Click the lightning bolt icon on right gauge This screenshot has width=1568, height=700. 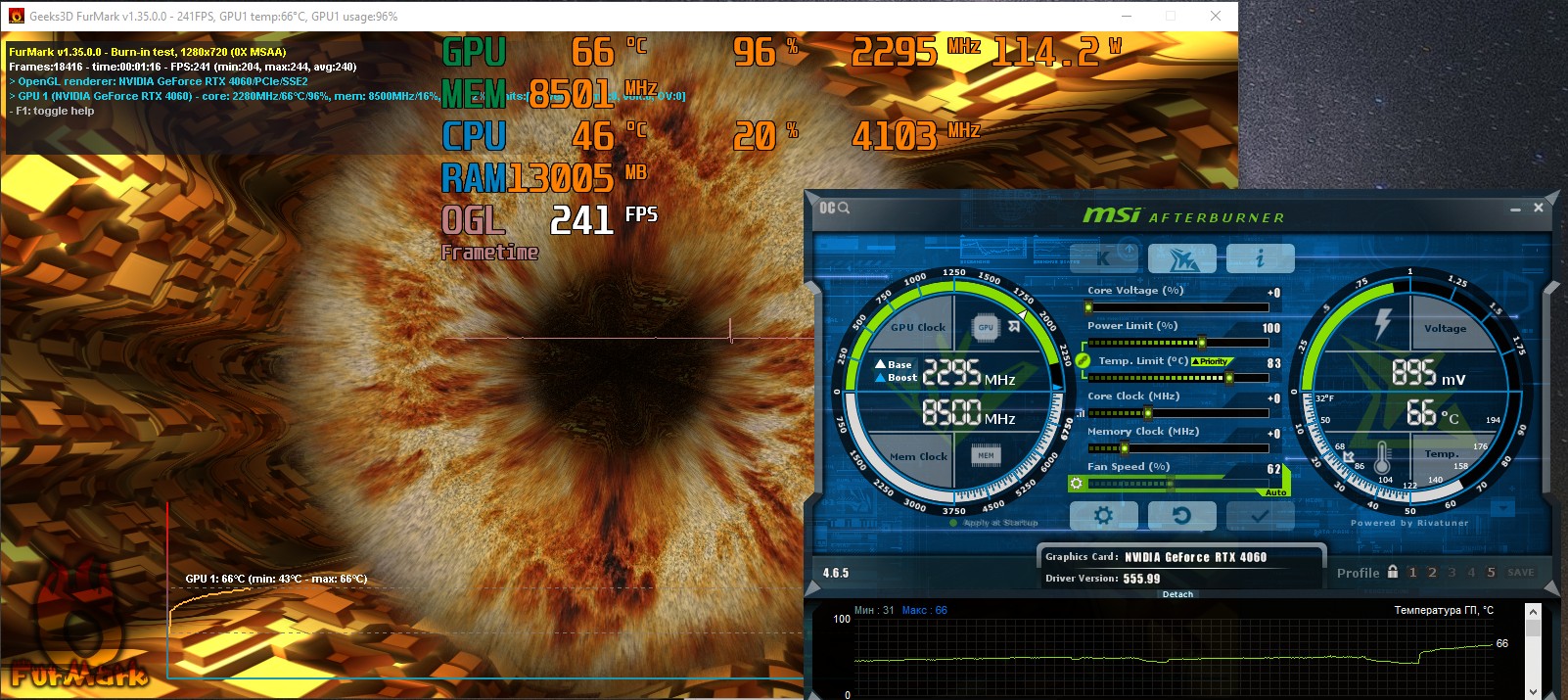click(1383, 322)
